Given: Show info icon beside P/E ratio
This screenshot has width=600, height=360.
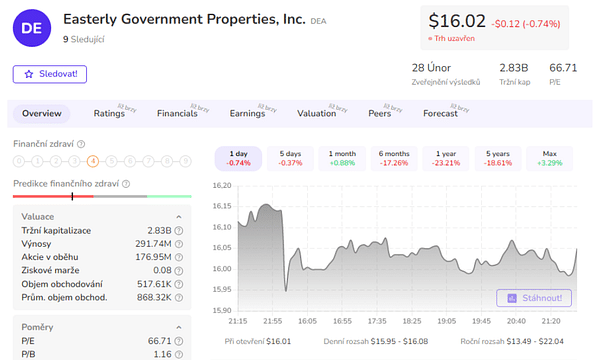Looking at the screenshot, I should pos(179,341).
